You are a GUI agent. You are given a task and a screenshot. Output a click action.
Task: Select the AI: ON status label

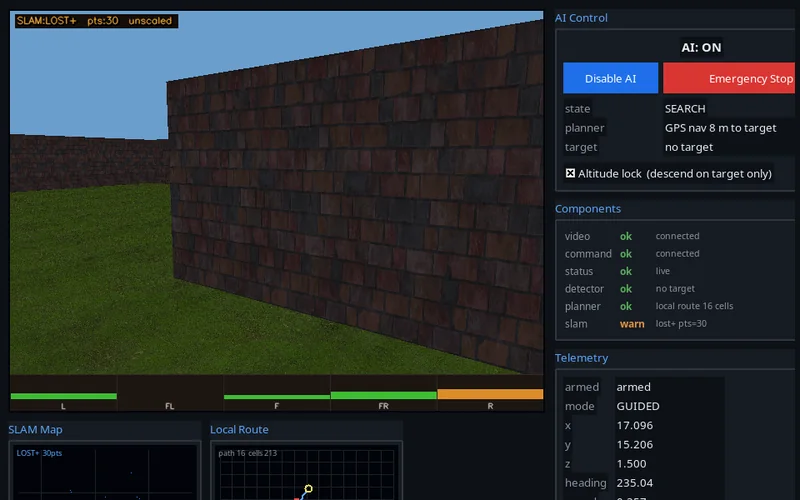pos(701,47)
